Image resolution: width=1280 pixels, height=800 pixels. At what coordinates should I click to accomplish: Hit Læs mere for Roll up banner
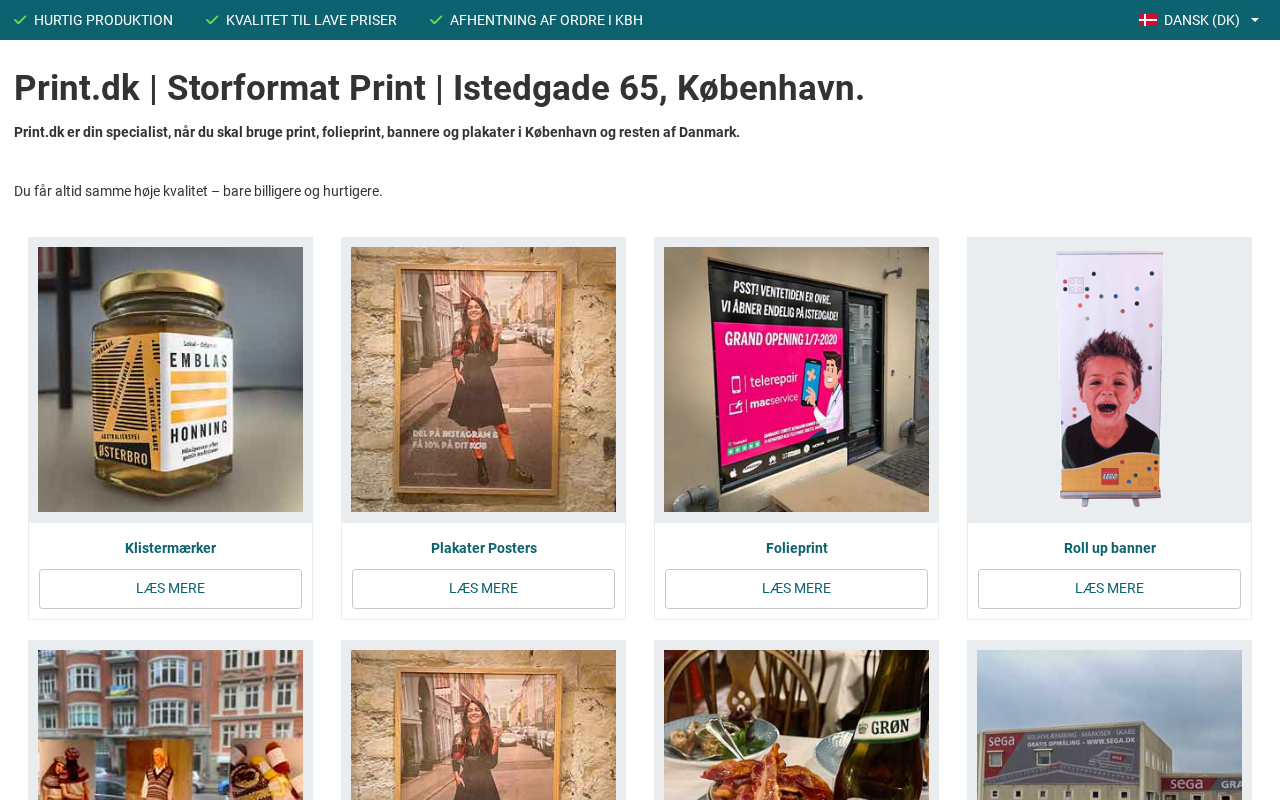[x=1109, y=589]
